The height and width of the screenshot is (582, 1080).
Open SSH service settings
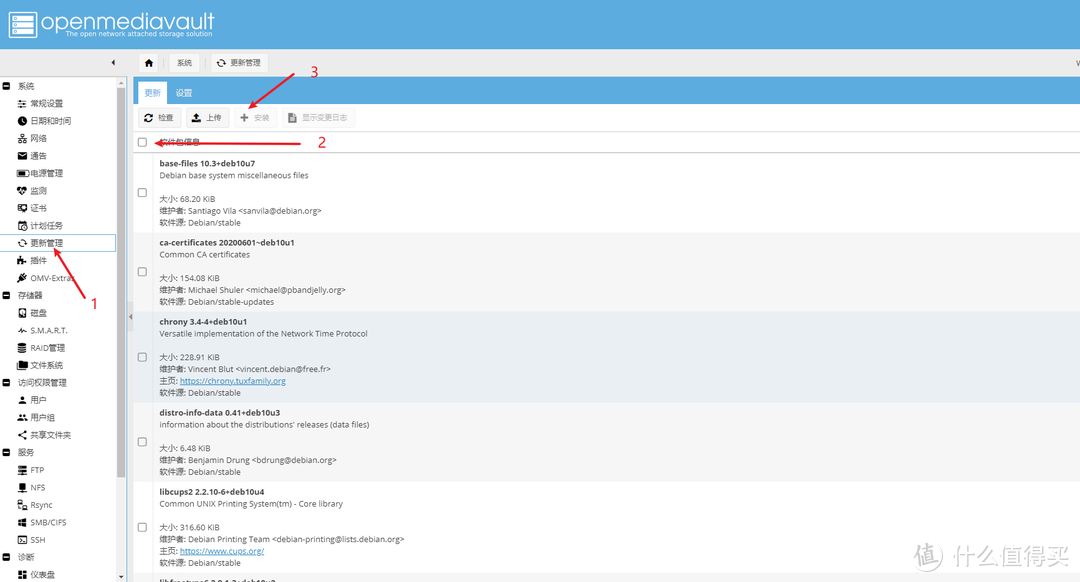[32, 540]
